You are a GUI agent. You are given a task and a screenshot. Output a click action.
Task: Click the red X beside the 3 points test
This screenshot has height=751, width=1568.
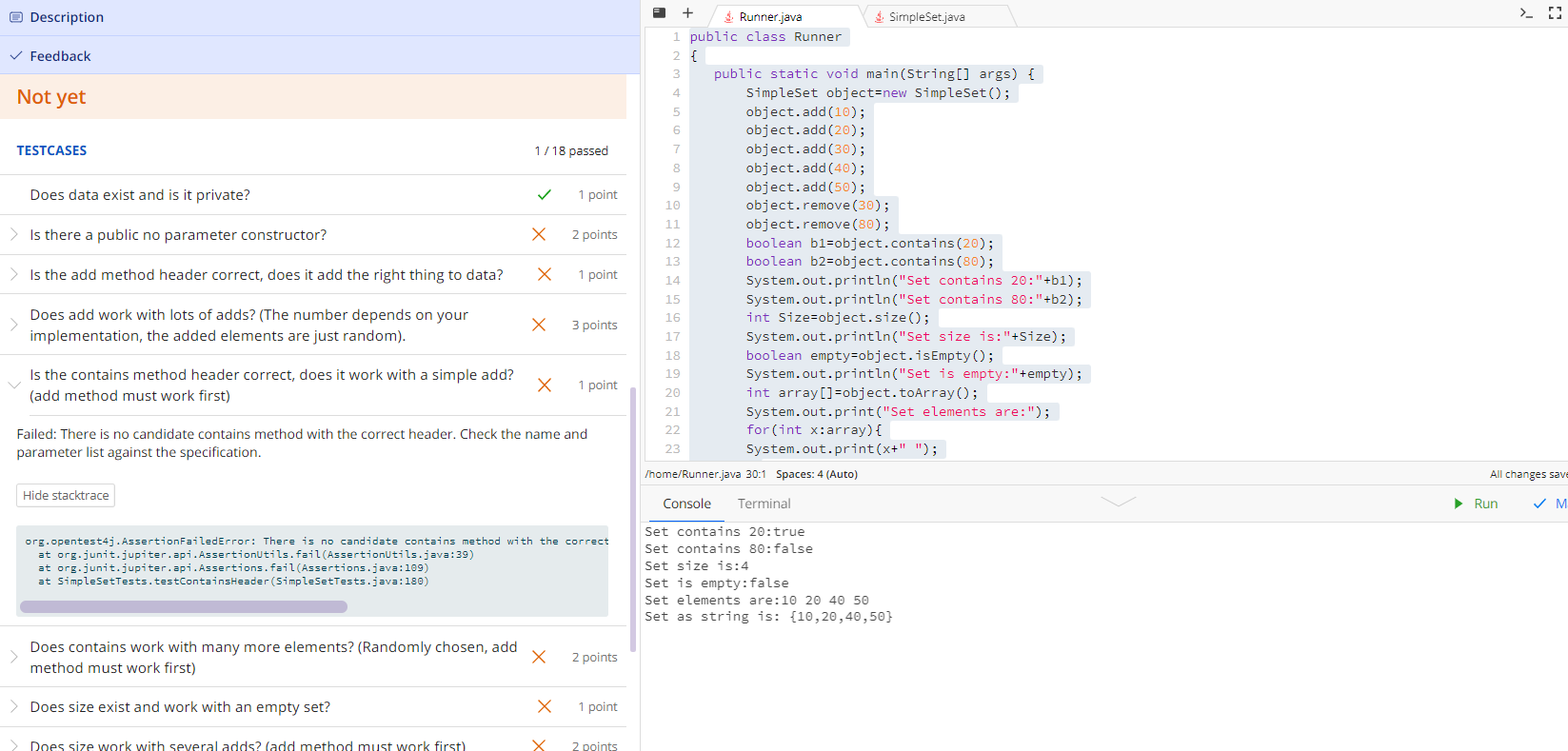click(x=539, y=325)
